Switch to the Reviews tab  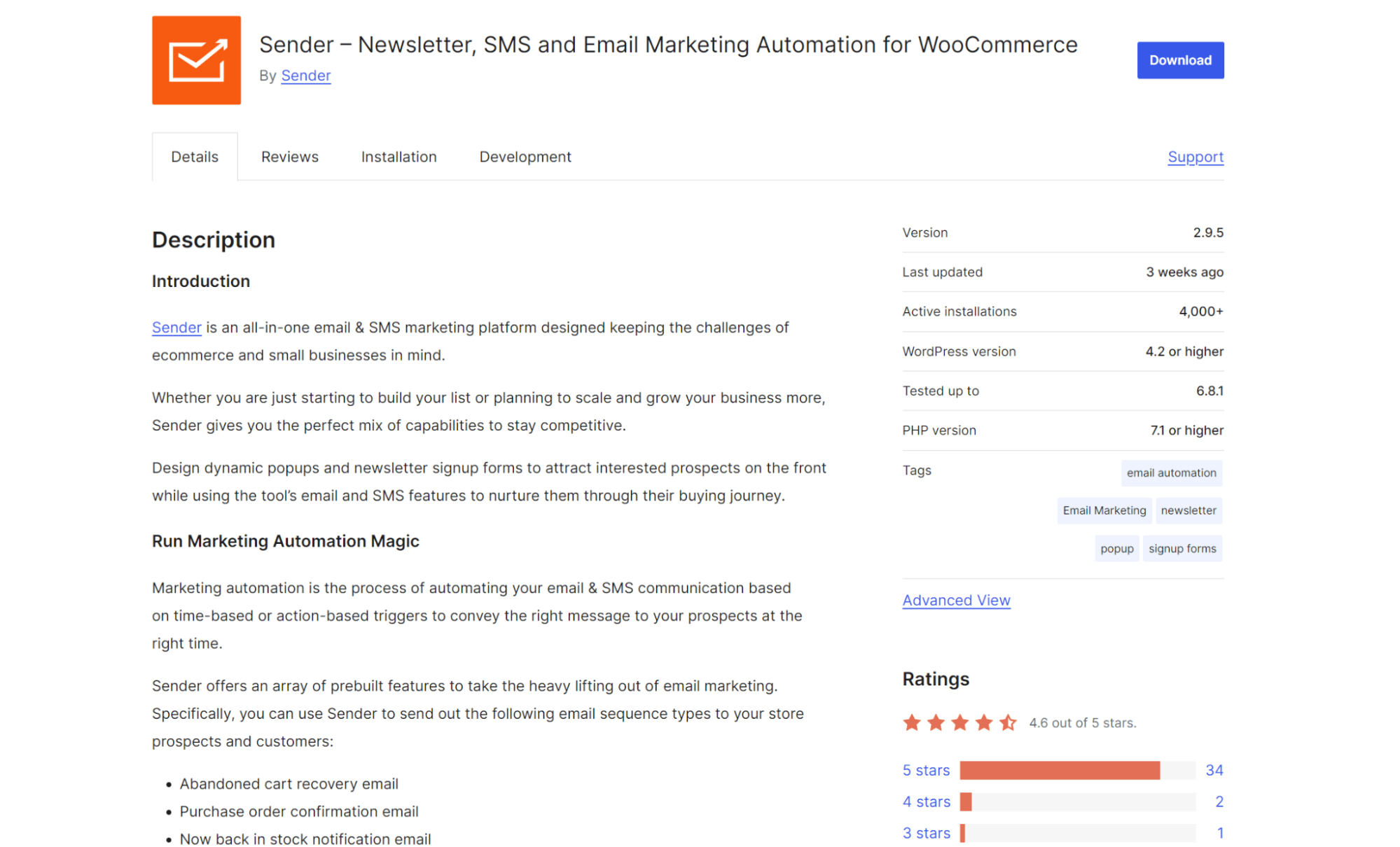tap(289, 157)
